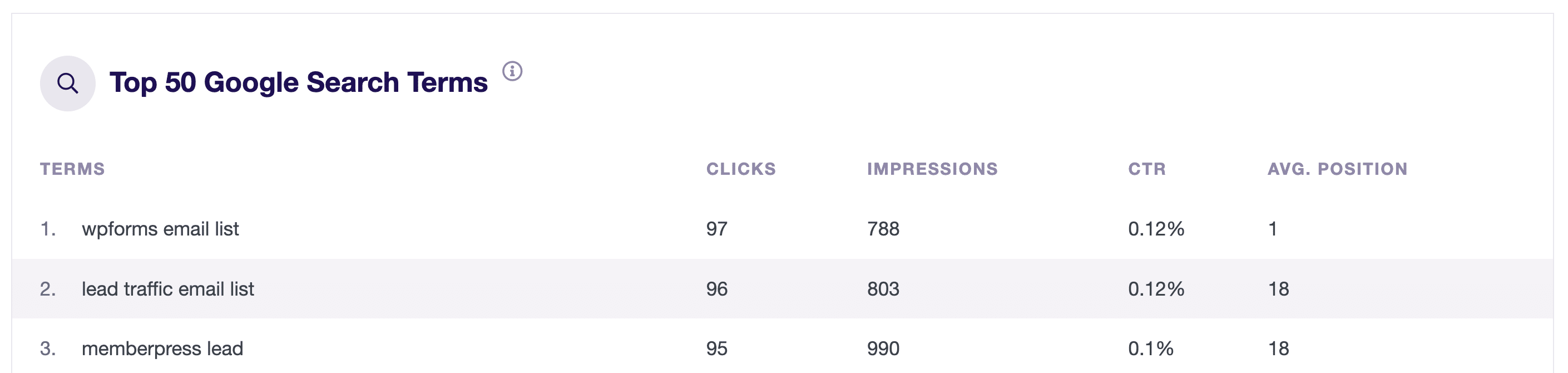Open the lead traffic email list term
The image size is (1568, 373).
[168, 288]
